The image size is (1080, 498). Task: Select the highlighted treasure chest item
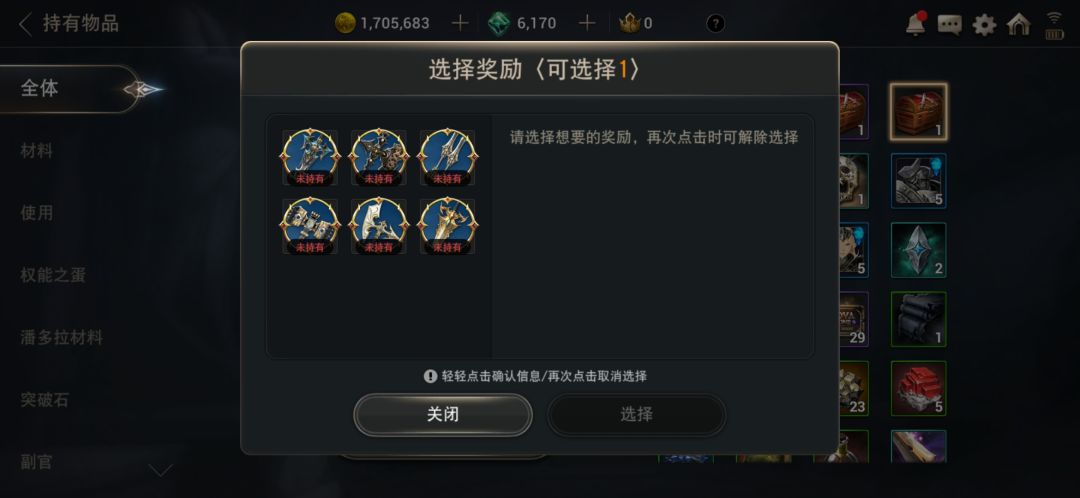pyautogui.click(x=918, y=112)
